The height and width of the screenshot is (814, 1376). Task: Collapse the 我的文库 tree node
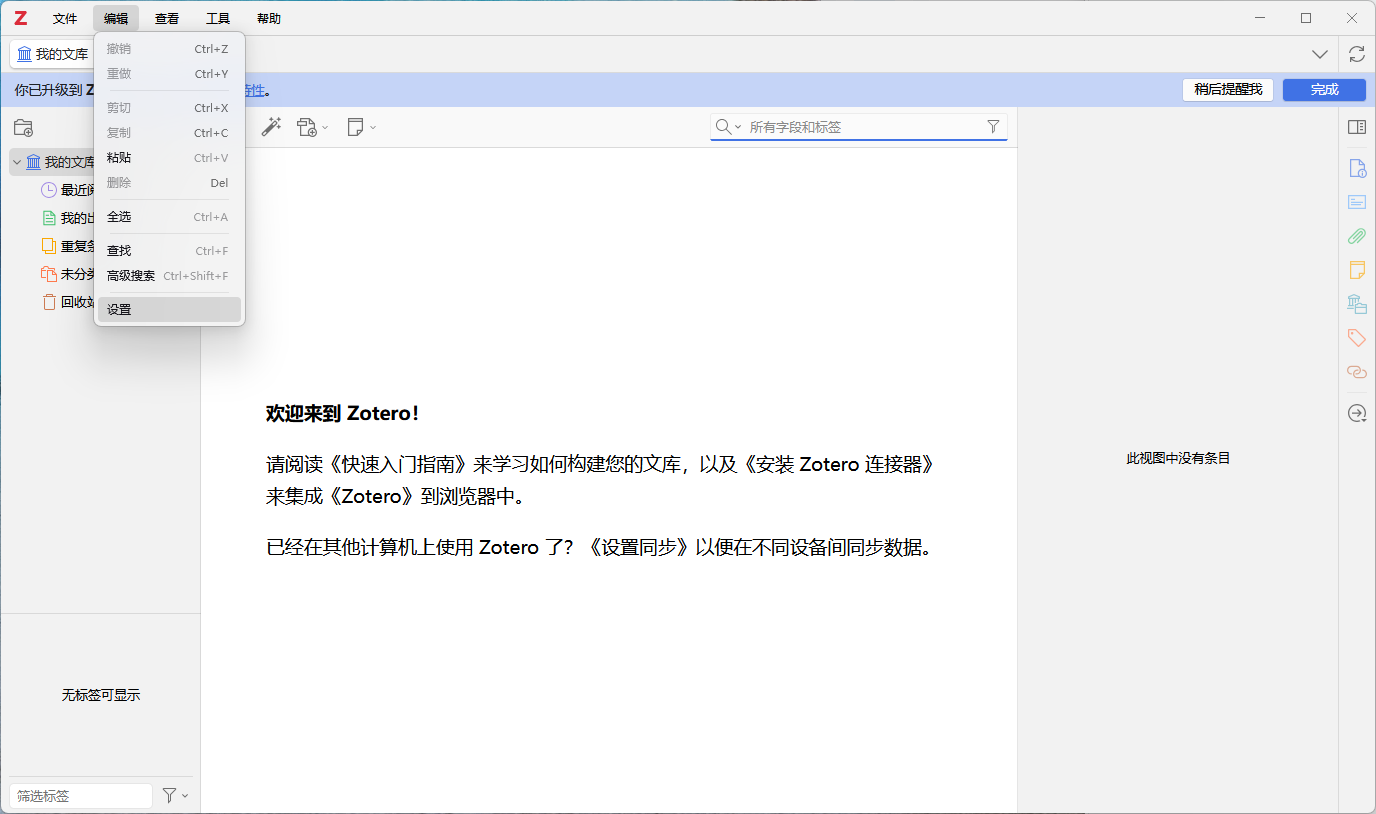coord(17,162)
